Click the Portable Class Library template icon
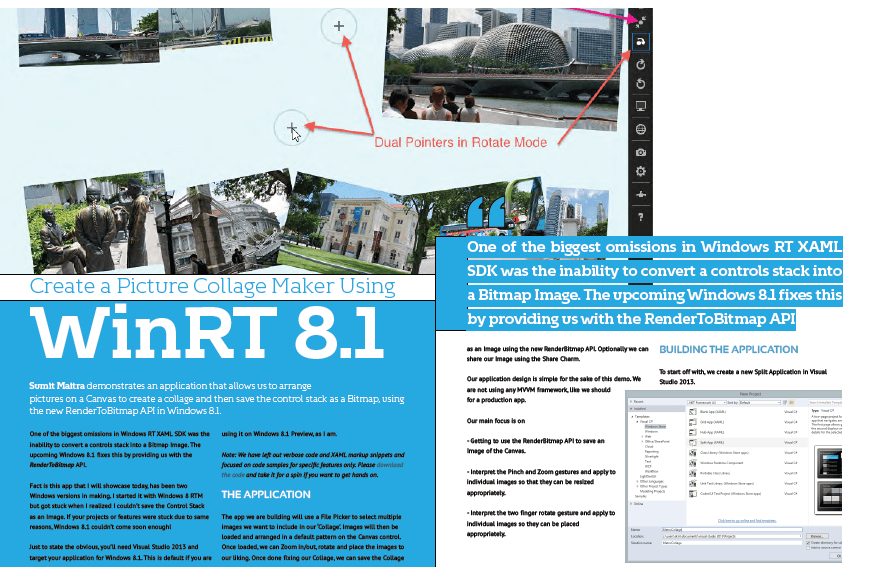This screenshot has height=567, width=870. pos(693,473)
